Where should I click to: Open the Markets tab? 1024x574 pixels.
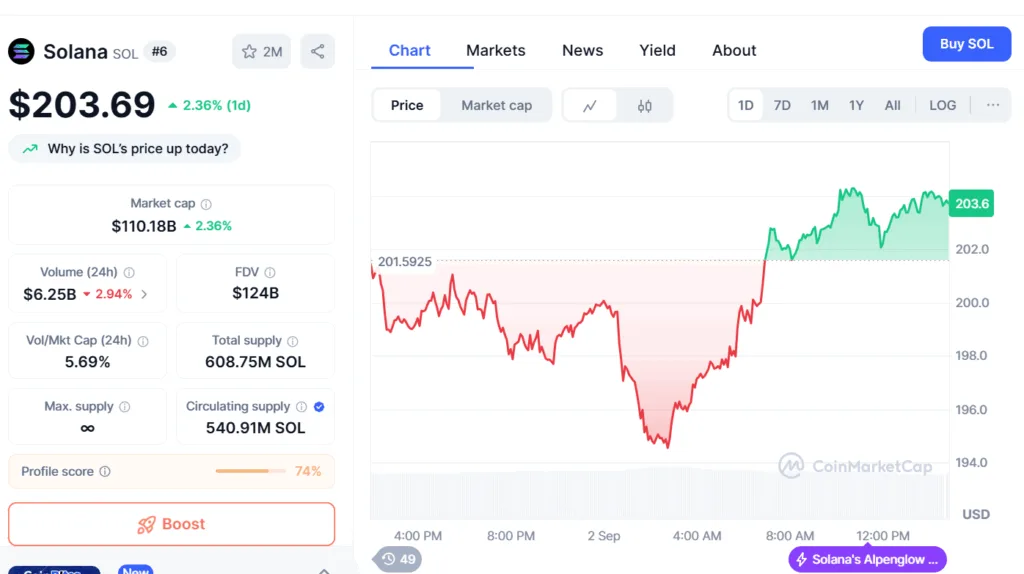point(495,50)
